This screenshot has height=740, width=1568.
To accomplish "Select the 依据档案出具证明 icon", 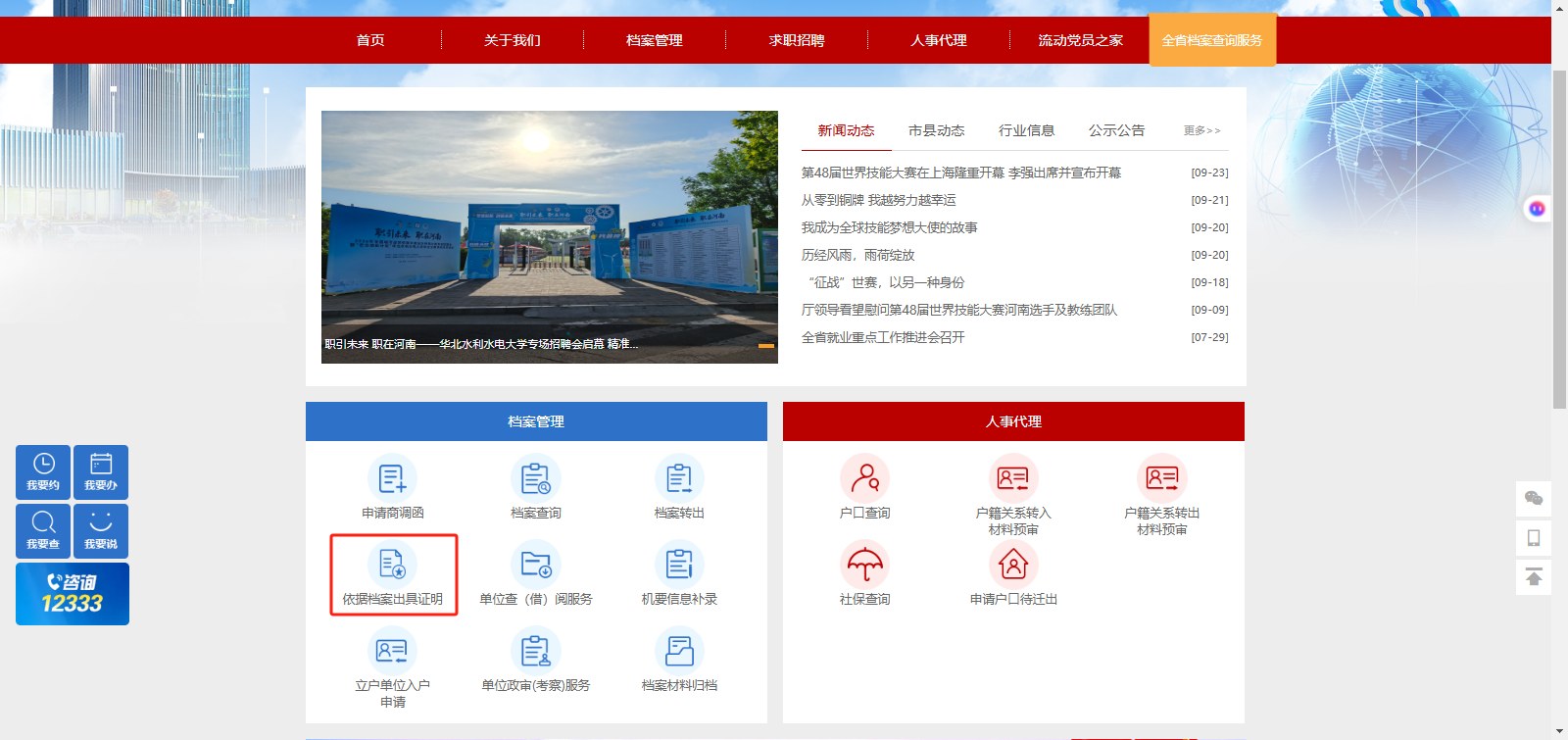I will point(392,566).
